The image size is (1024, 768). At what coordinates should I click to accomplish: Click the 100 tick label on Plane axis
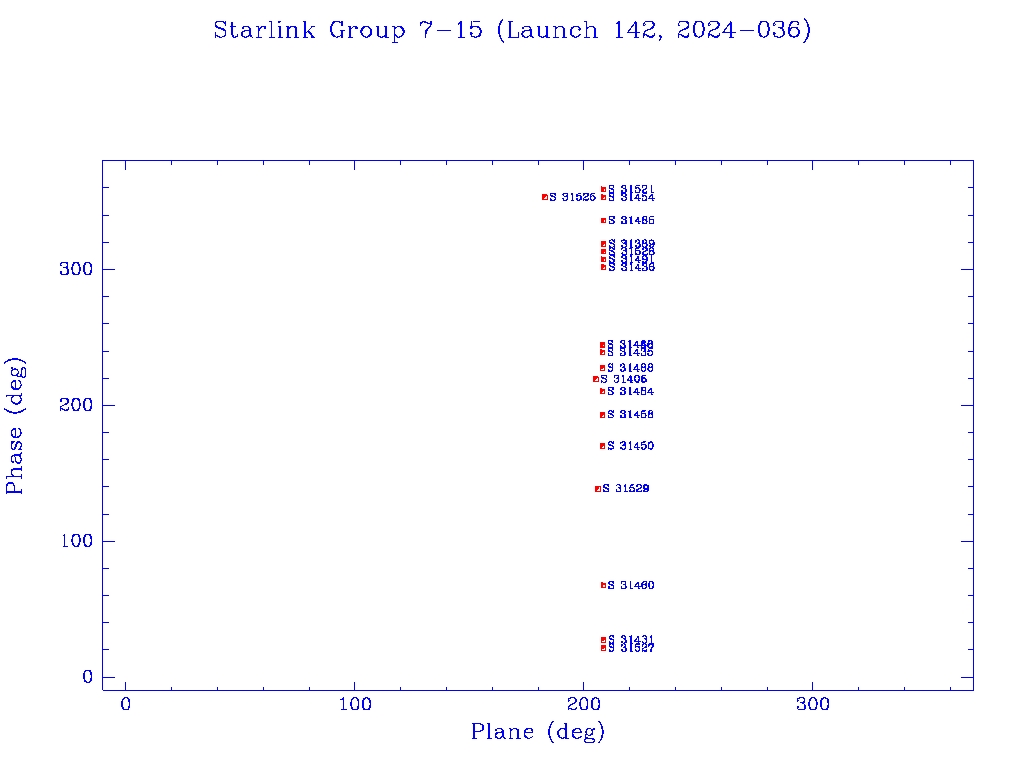355,705
